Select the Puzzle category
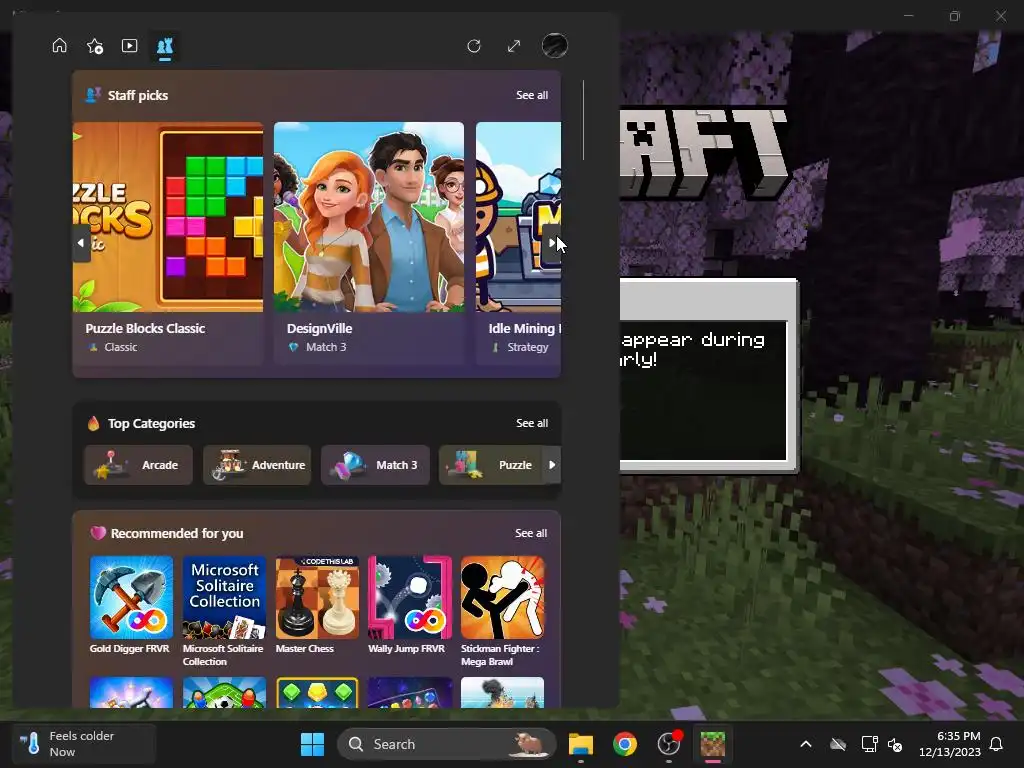The width and height of the screenshot is (1024, 768). (x=493, y=465)
